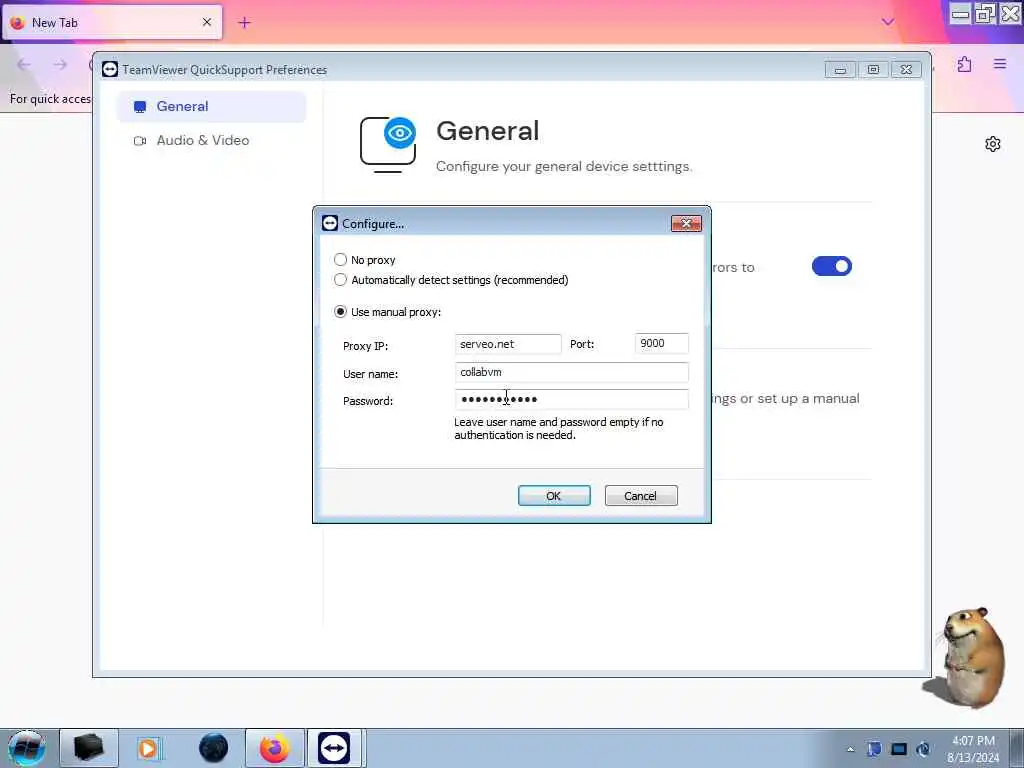
Task: Switch to Firefox in the taskbar
Action: point(275,748)
